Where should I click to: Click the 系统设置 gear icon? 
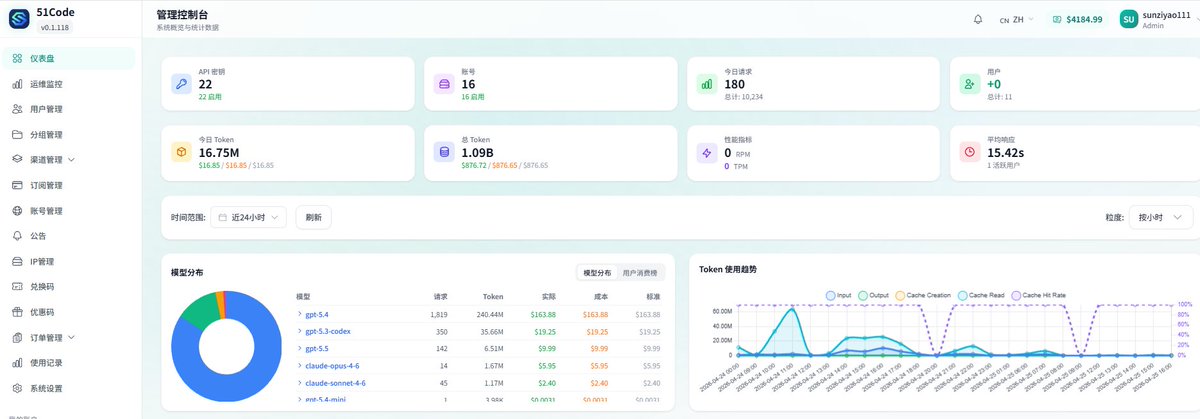click(x=17, y=388)
